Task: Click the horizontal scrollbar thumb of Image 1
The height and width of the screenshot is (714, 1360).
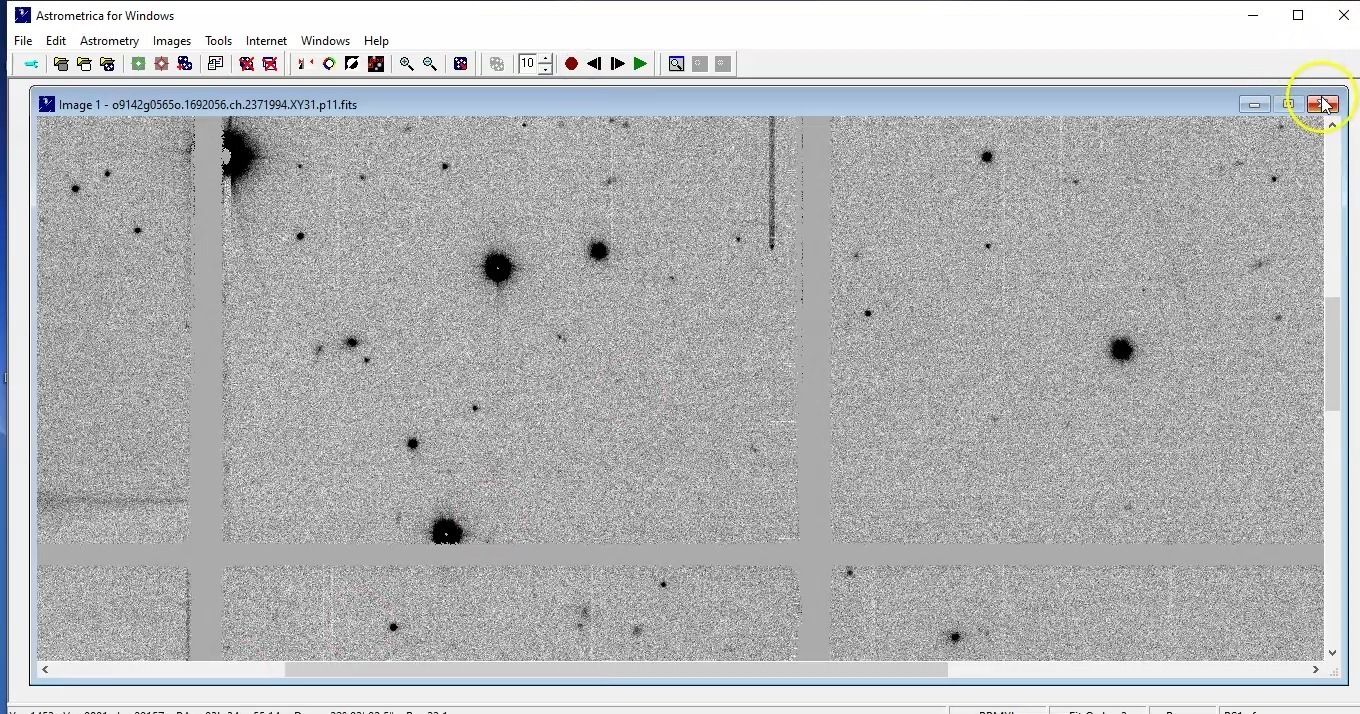Action: click(616, 669)
